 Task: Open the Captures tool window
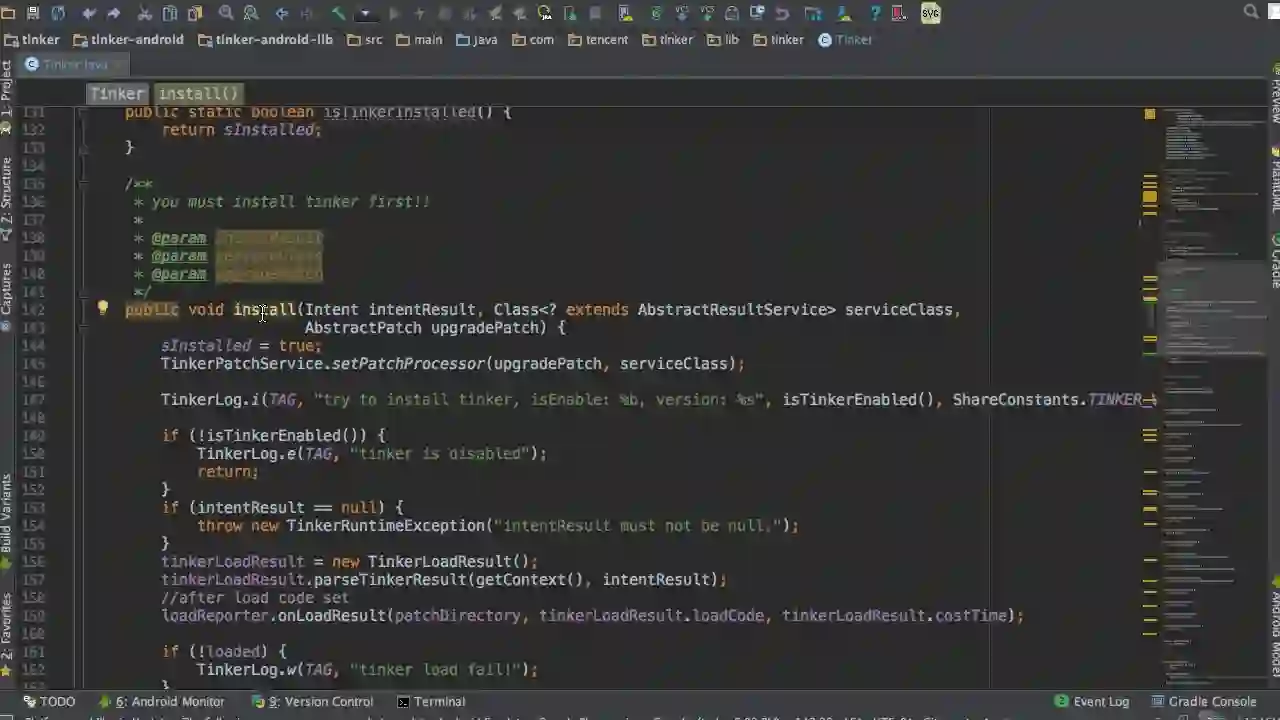click(x=6, y=295)
